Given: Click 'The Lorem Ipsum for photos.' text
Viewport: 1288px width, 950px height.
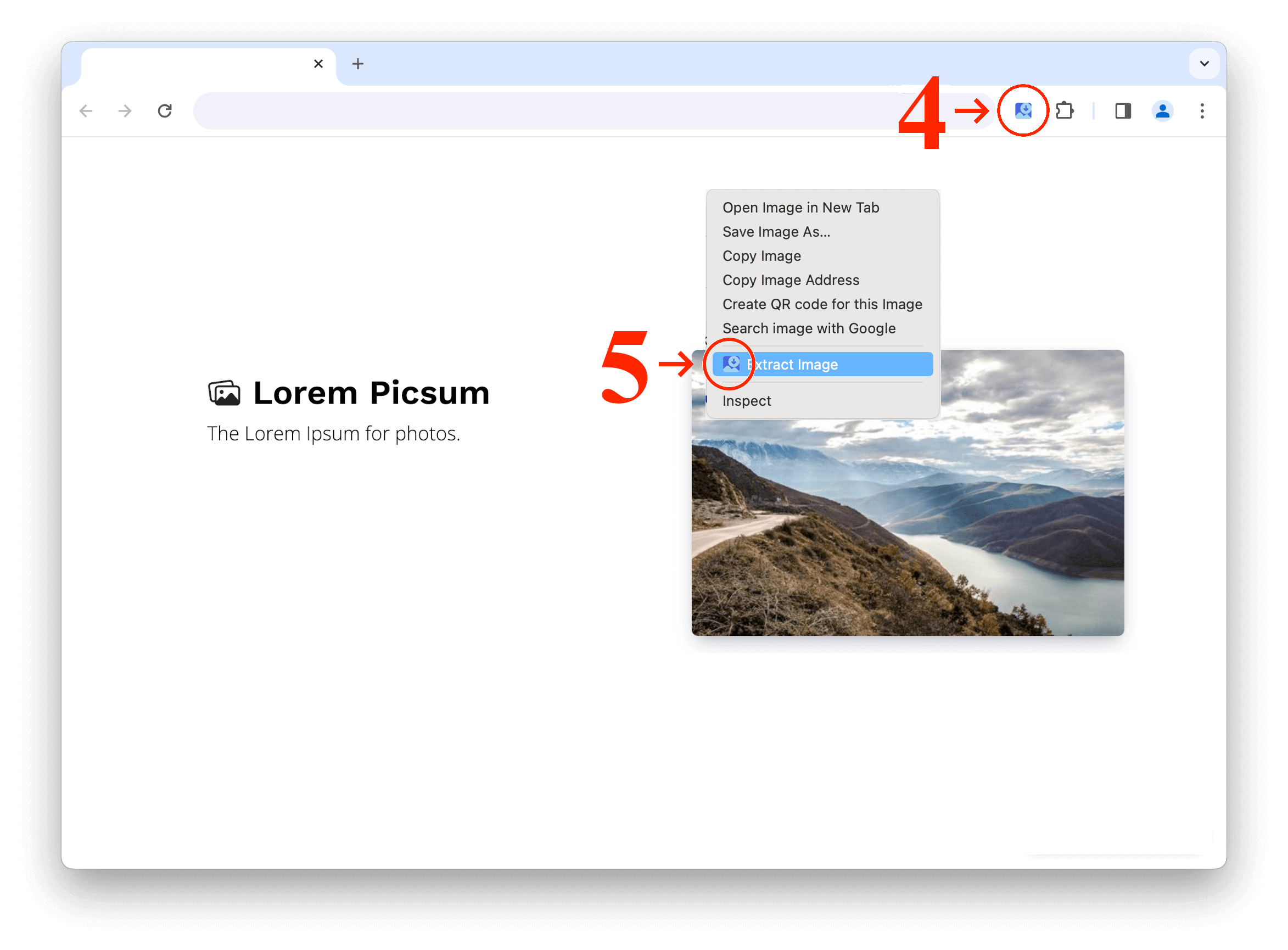Looking at the screenshot, I should (x=334, y=434).
